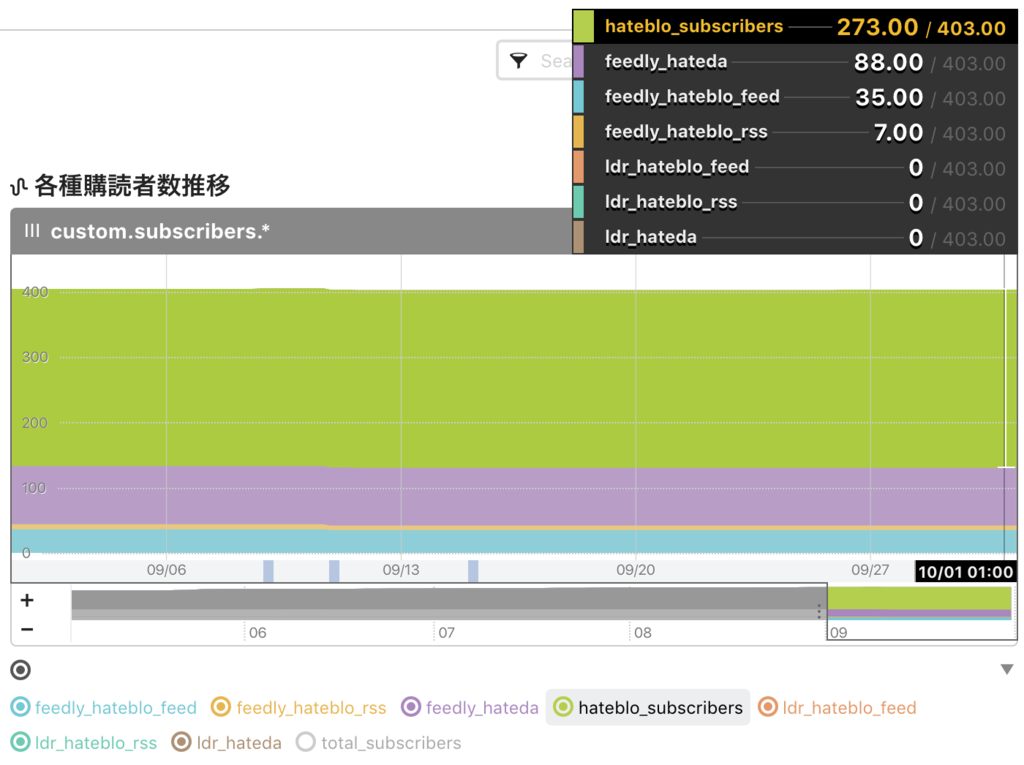Click the annotation marker just before 09/13

pos(334,570)
